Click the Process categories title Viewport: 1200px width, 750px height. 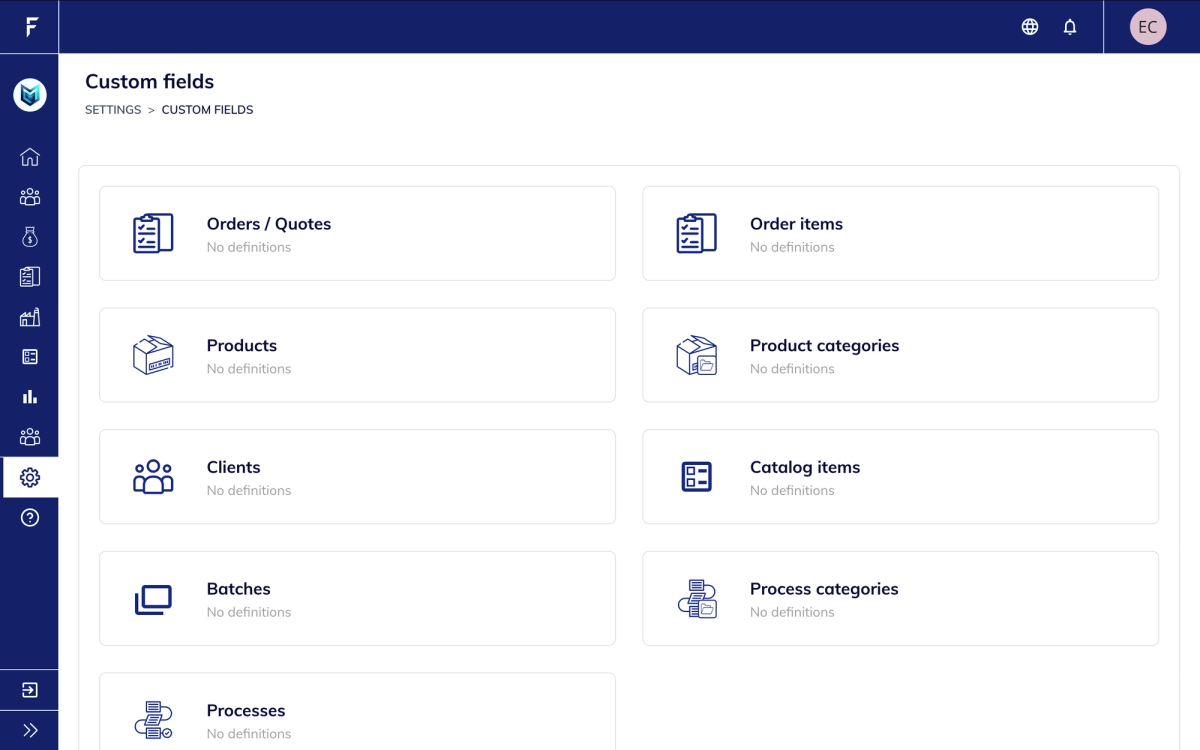coord(824,589)
